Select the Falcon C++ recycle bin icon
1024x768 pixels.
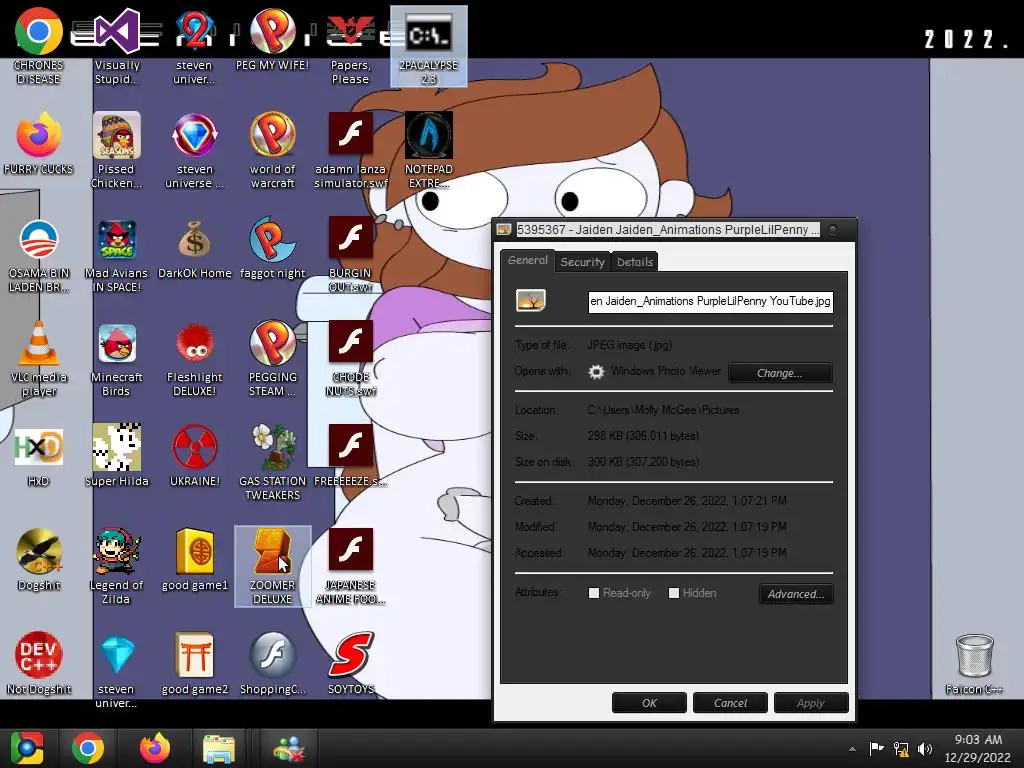[x=974, y=664]
